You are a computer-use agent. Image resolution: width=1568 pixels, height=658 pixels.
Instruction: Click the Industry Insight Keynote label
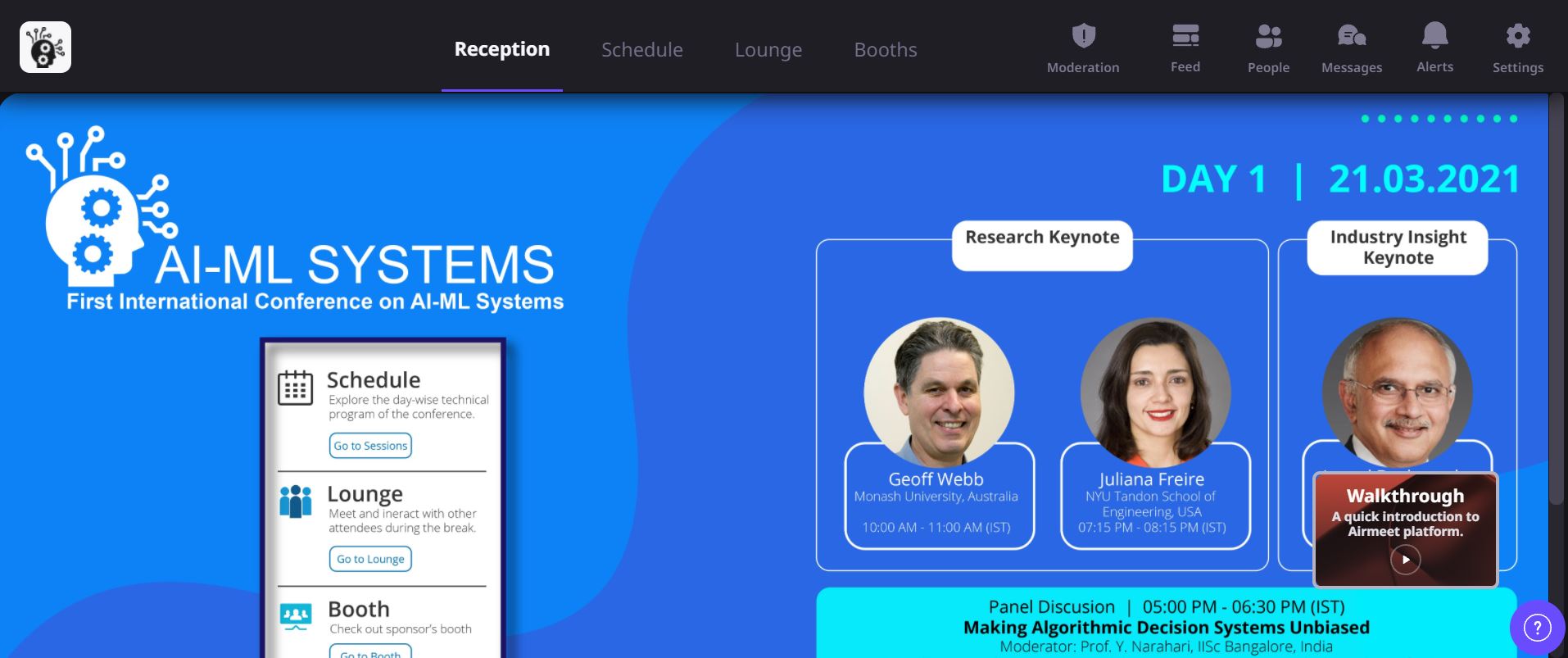point(1398,247)
